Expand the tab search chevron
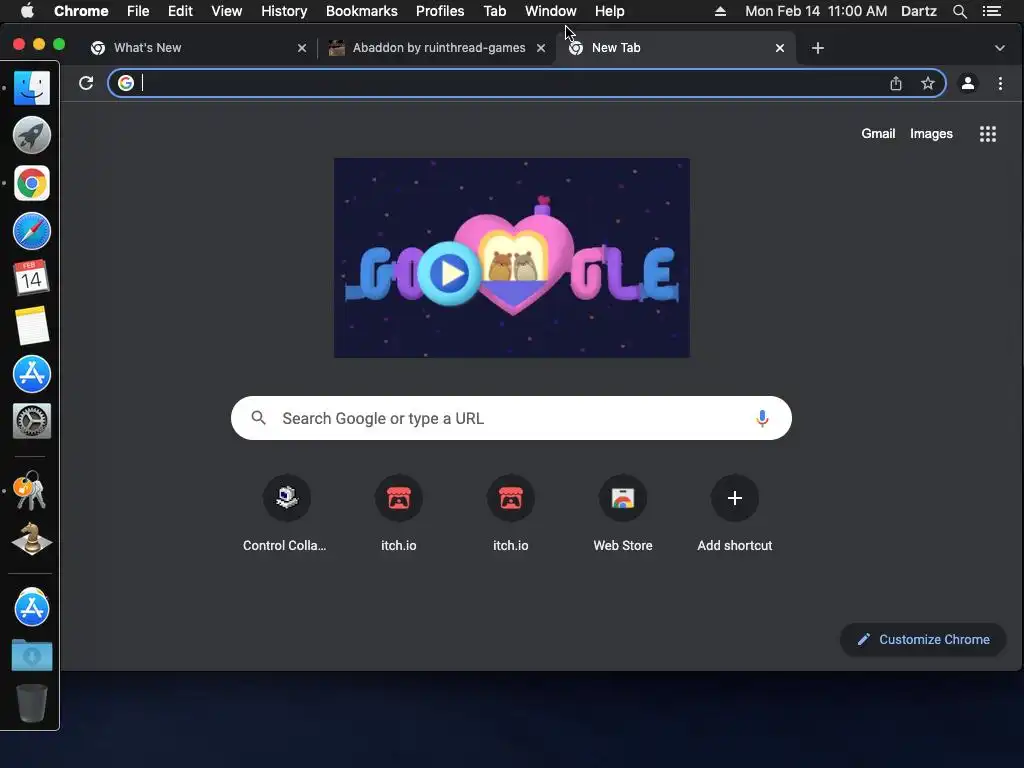 point(999,48)
